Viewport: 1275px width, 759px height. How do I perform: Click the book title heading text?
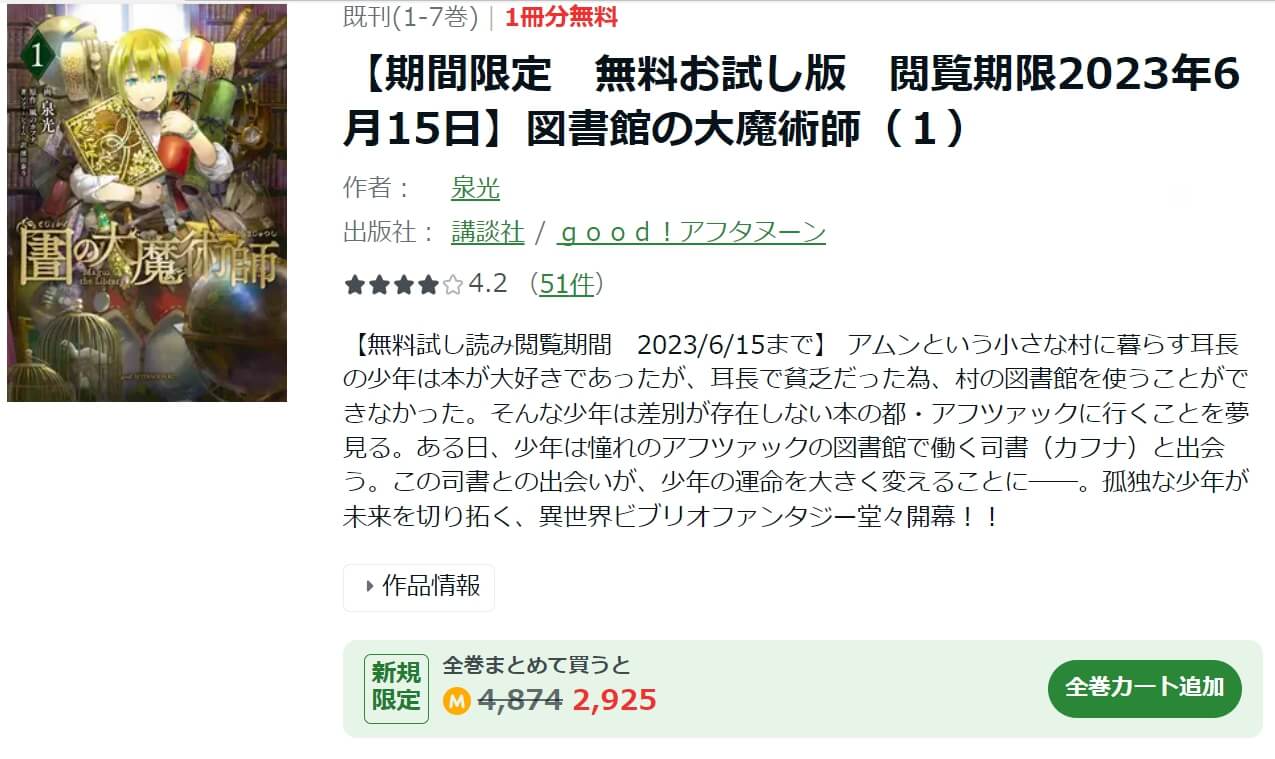792,102
